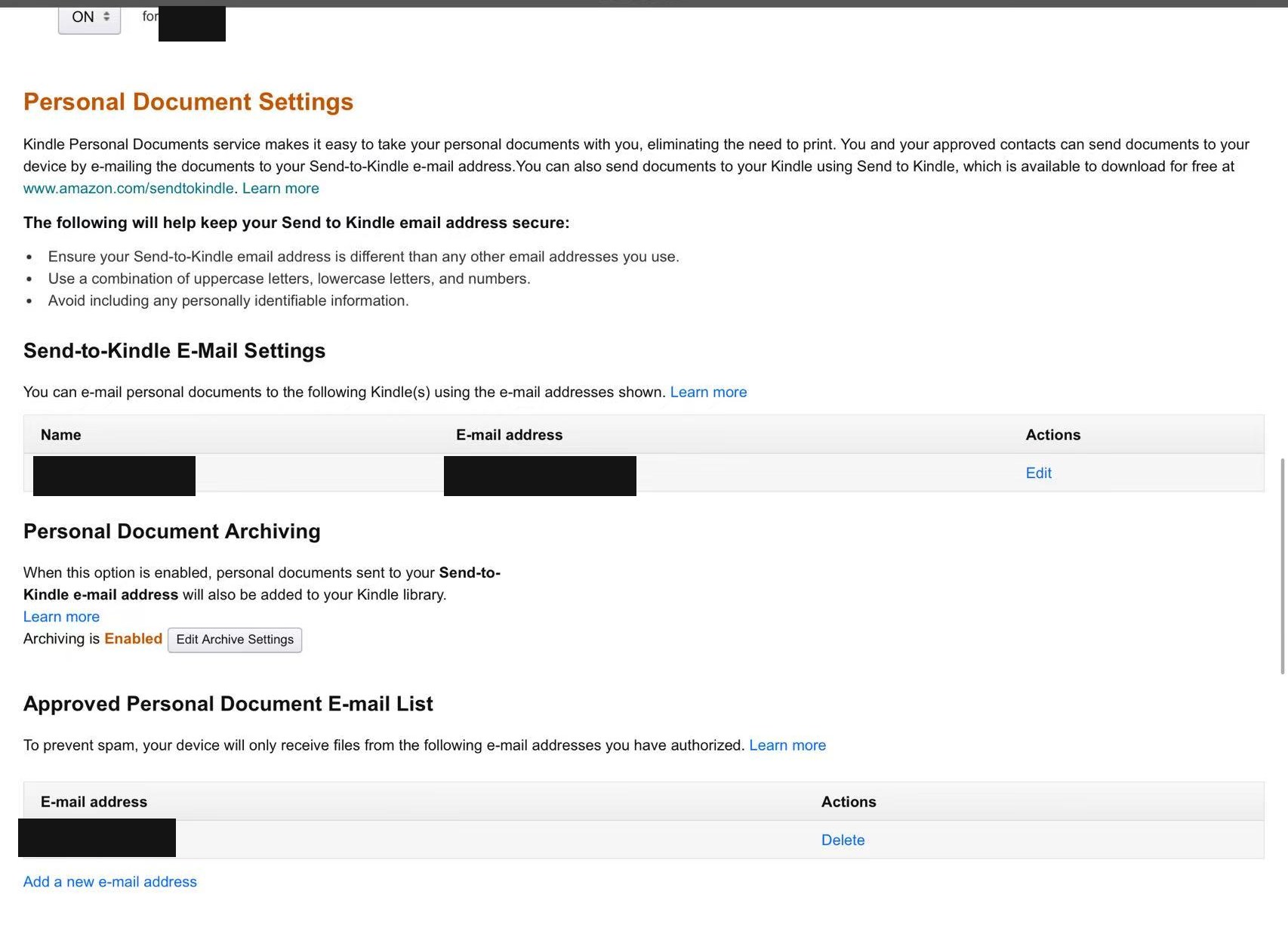The width and height of the screenshot is (1288, 928).
Task: Click the "Use a combination of uppercase letters" bullet
Action: click(x=289, y=279)
